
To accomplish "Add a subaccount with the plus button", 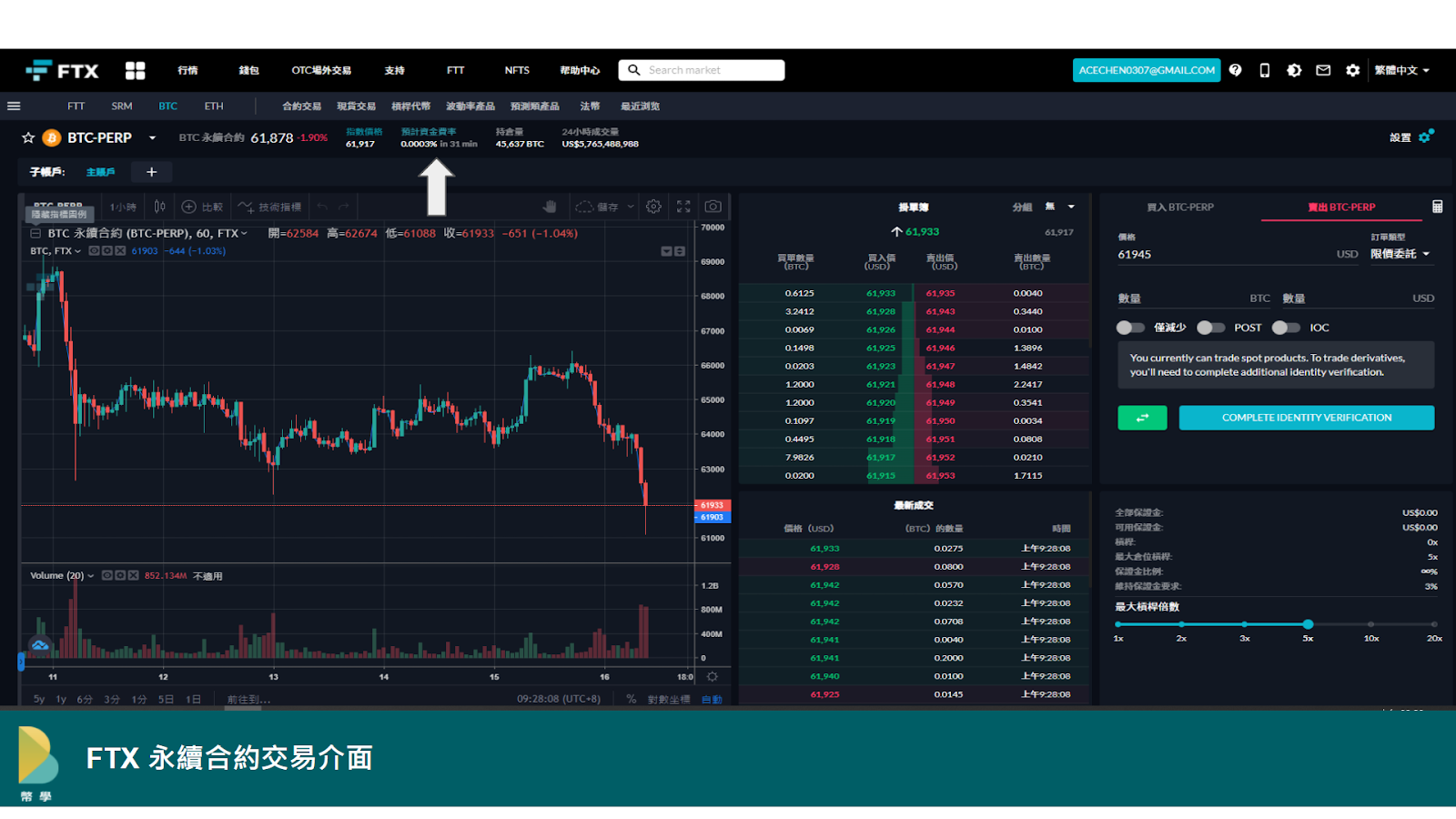I will point(152,172).
